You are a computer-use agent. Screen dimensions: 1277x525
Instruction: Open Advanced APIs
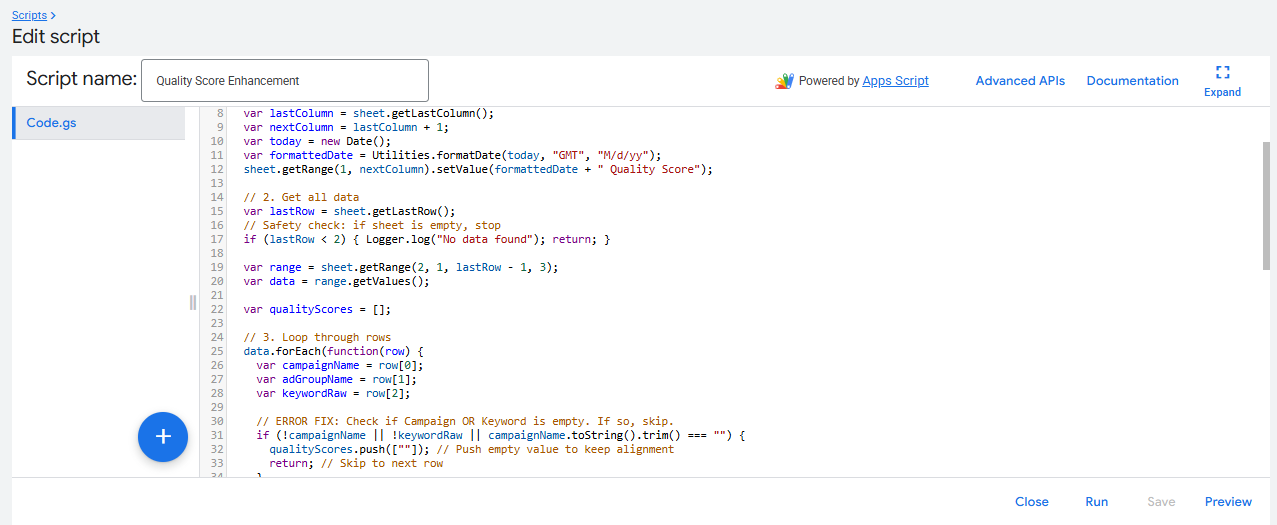pos(1020,81)
